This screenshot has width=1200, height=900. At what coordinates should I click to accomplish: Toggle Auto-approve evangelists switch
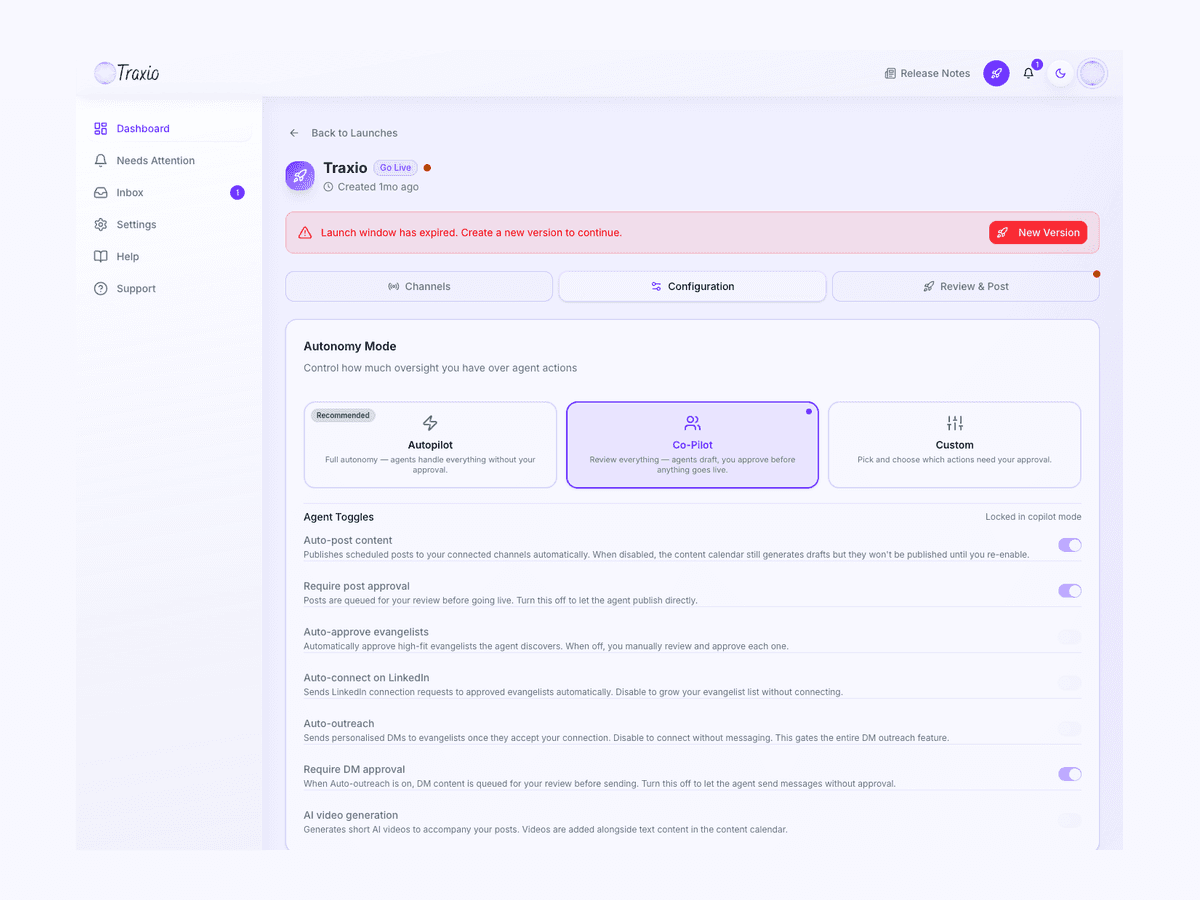1070,637
